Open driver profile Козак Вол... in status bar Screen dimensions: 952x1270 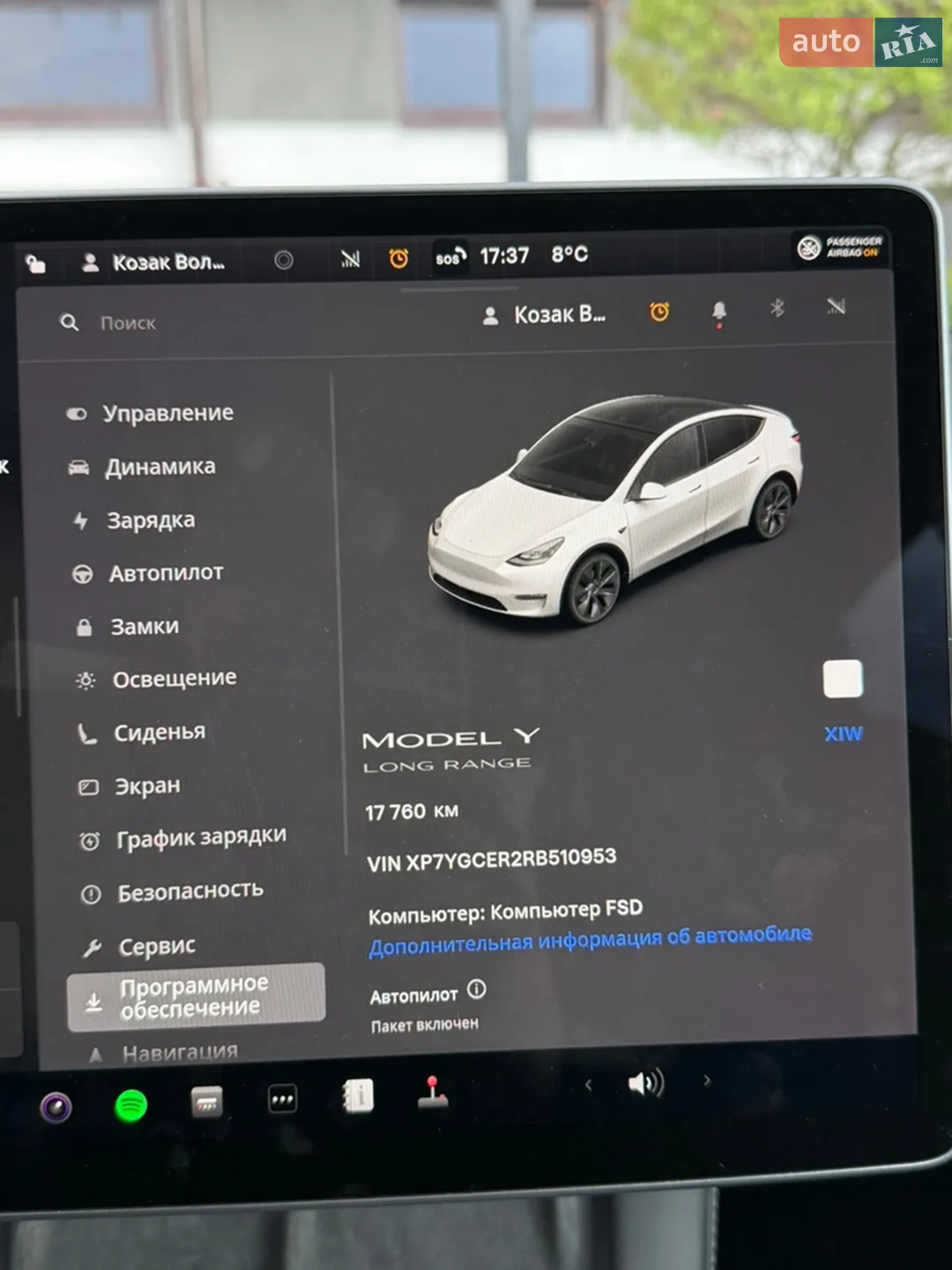click(153, 262)
